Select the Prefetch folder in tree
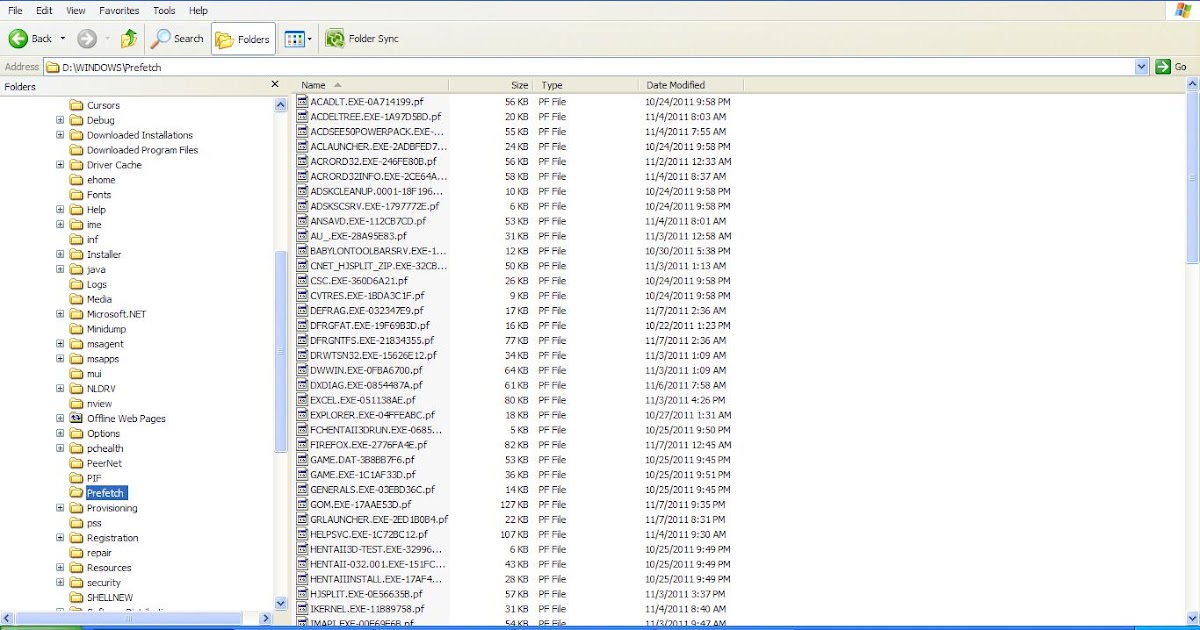The image size is (1200, 630). pyautogui.click(x=98, y=493)
